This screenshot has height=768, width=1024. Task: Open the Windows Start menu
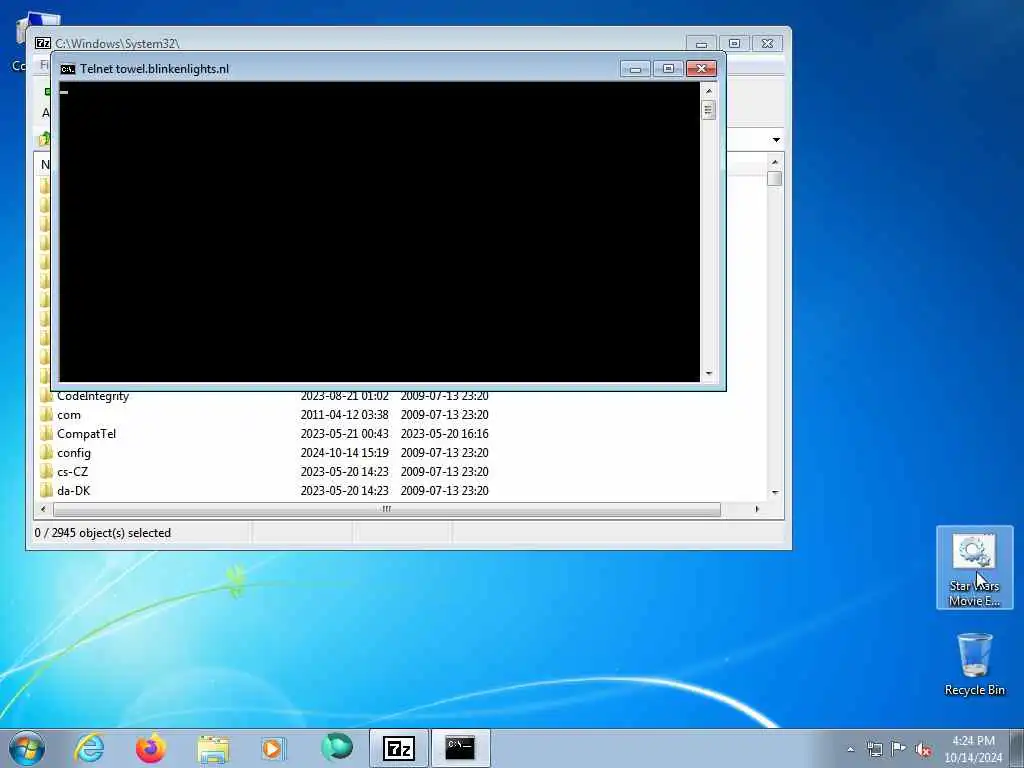click(27, 748)
